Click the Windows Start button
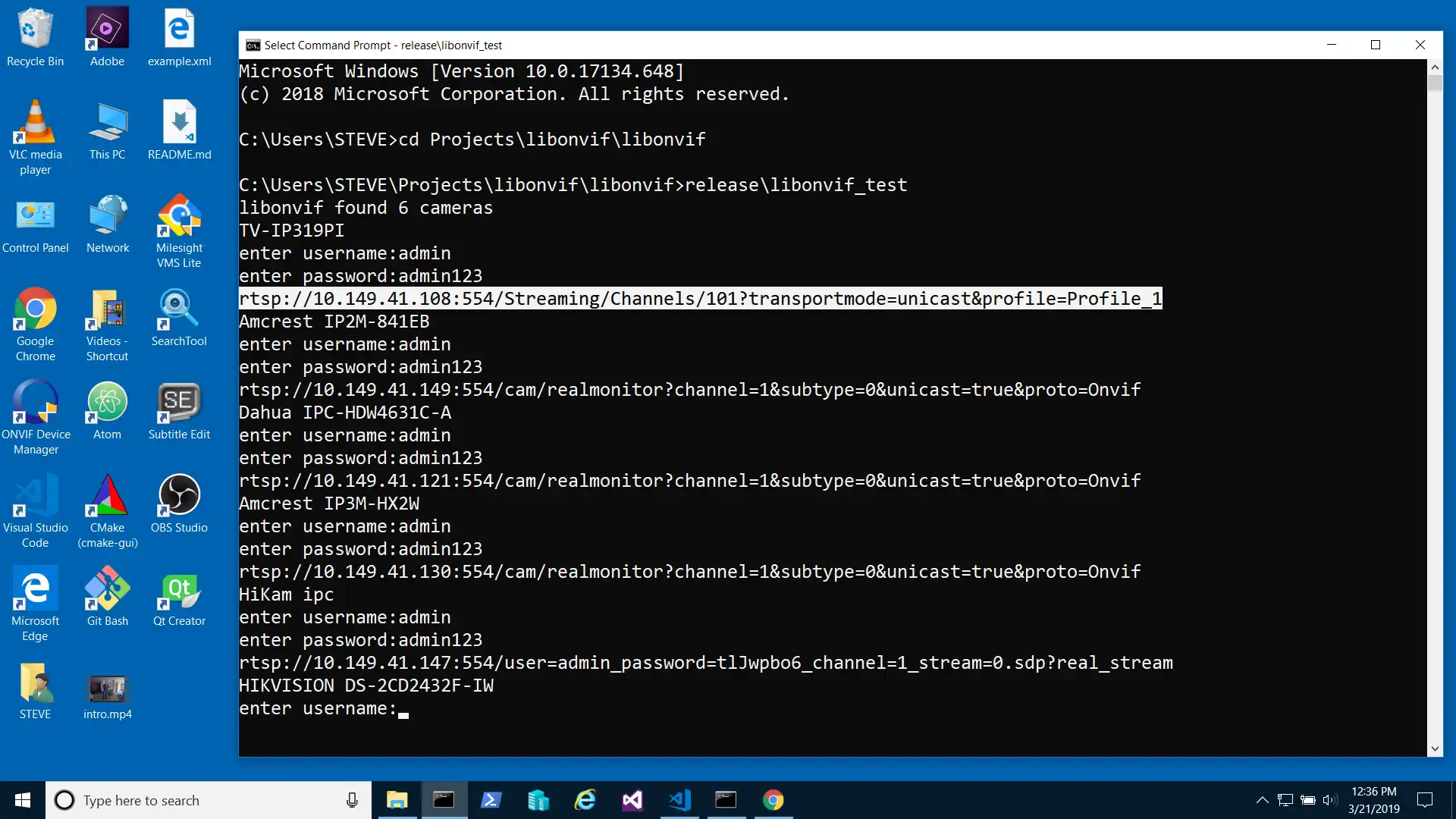Image resolution: width=1456 pixels, height=819 pixels. (23, 800)
